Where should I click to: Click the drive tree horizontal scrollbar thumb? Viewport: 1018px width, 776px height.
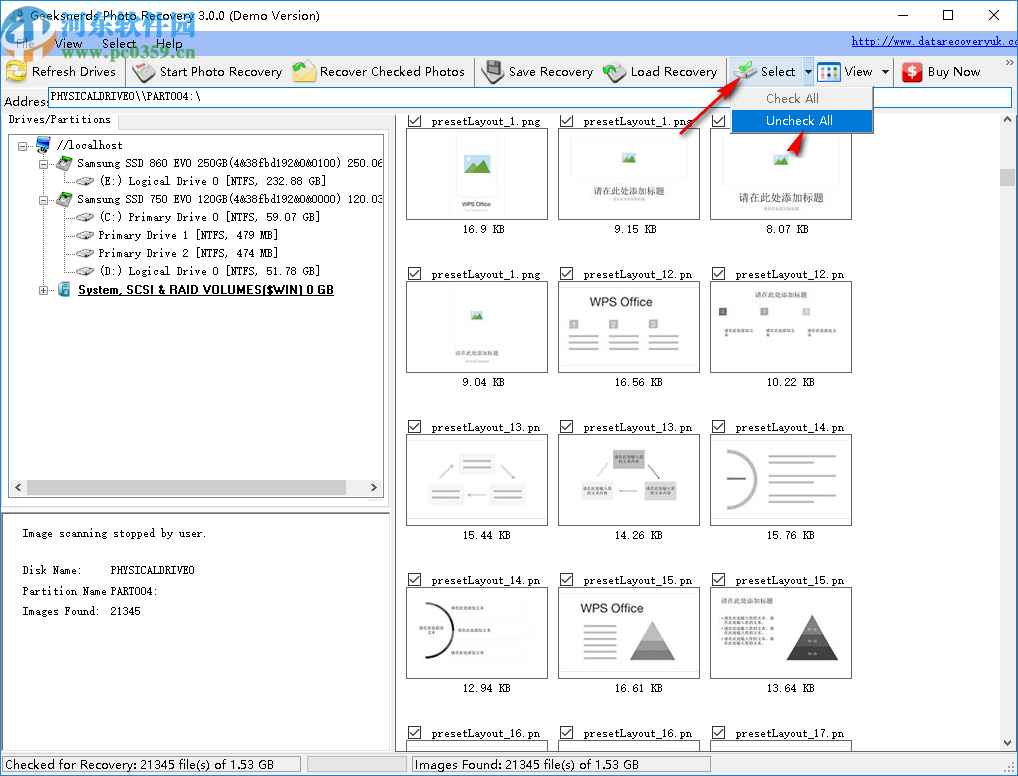point(186,487)
